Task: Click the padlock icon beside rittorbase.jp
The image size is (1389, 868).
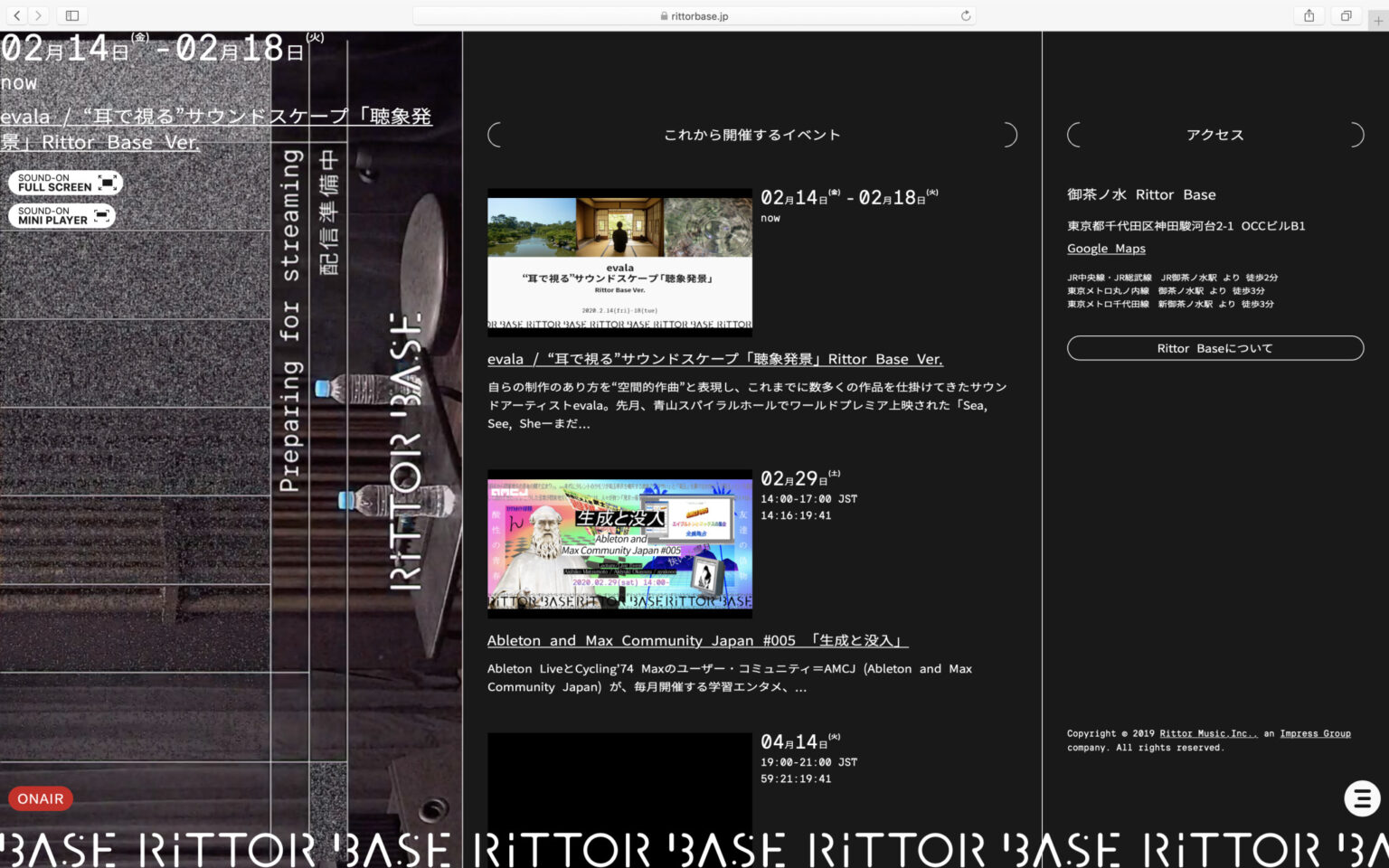Action: pyautogui.click(x=664, y=14)
